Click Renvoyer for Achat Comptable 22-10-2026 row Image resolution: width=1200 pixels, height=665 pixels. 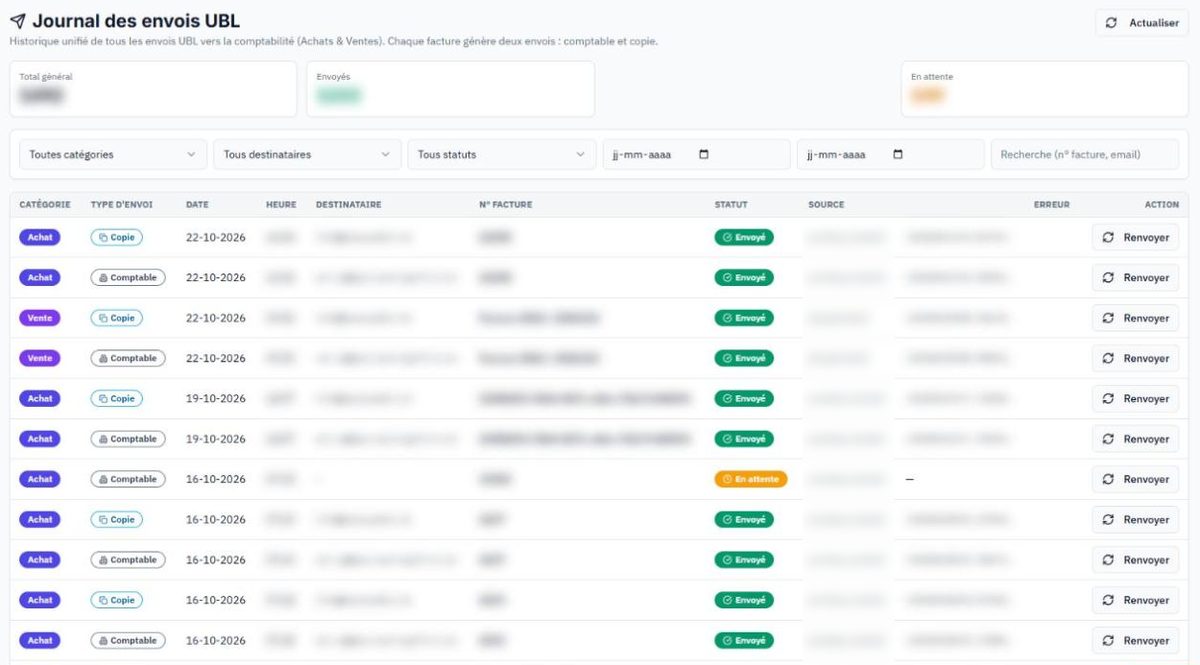coord(1135,278)
